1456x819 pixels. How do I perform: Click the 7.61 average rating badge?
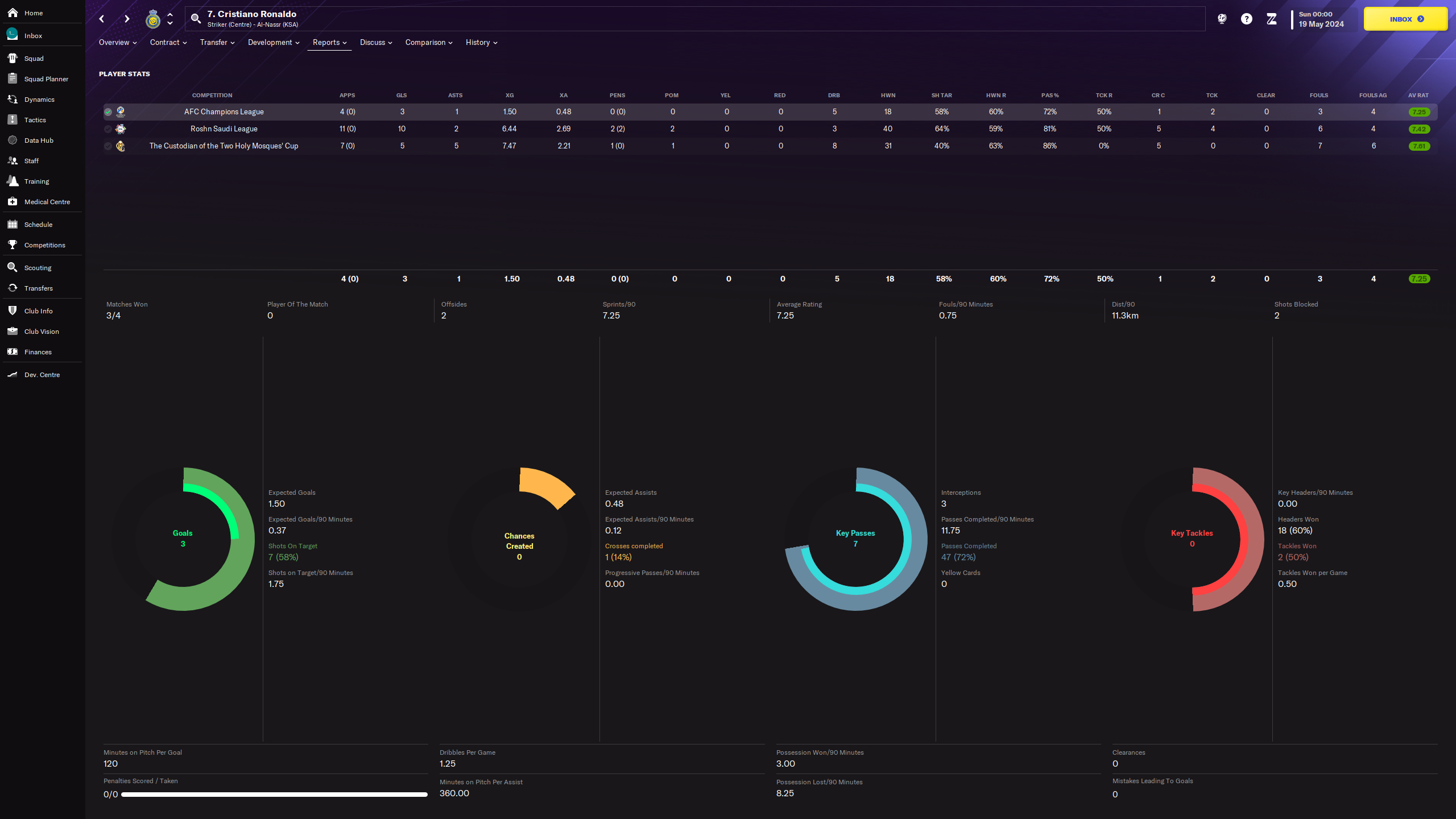click(x=1420, y=146)
